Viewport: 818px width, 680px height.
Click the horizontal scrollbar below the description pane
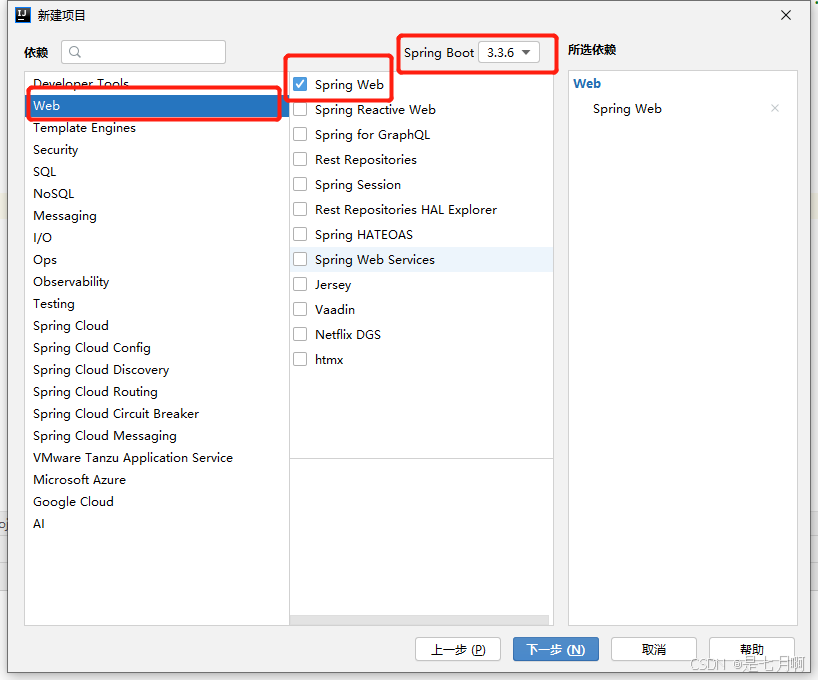[x=419, y=620]
